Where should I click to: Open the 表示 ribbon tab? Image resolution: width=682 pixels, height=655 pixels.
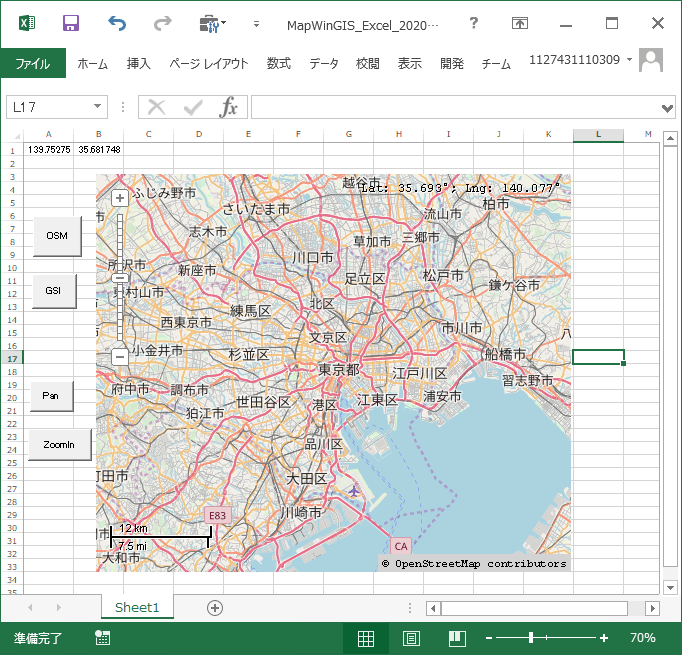[x=410, y=63]
